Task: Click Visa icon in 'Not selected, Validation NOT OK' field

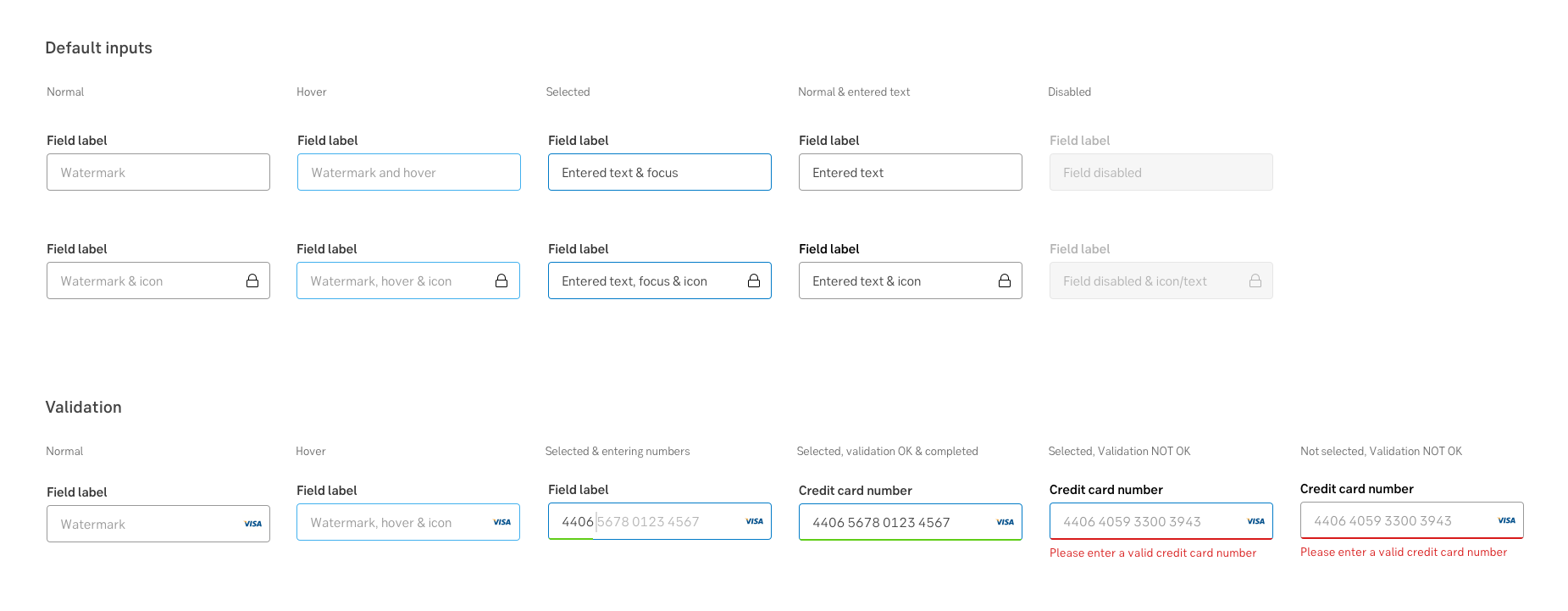Action: pos(1507,520)
